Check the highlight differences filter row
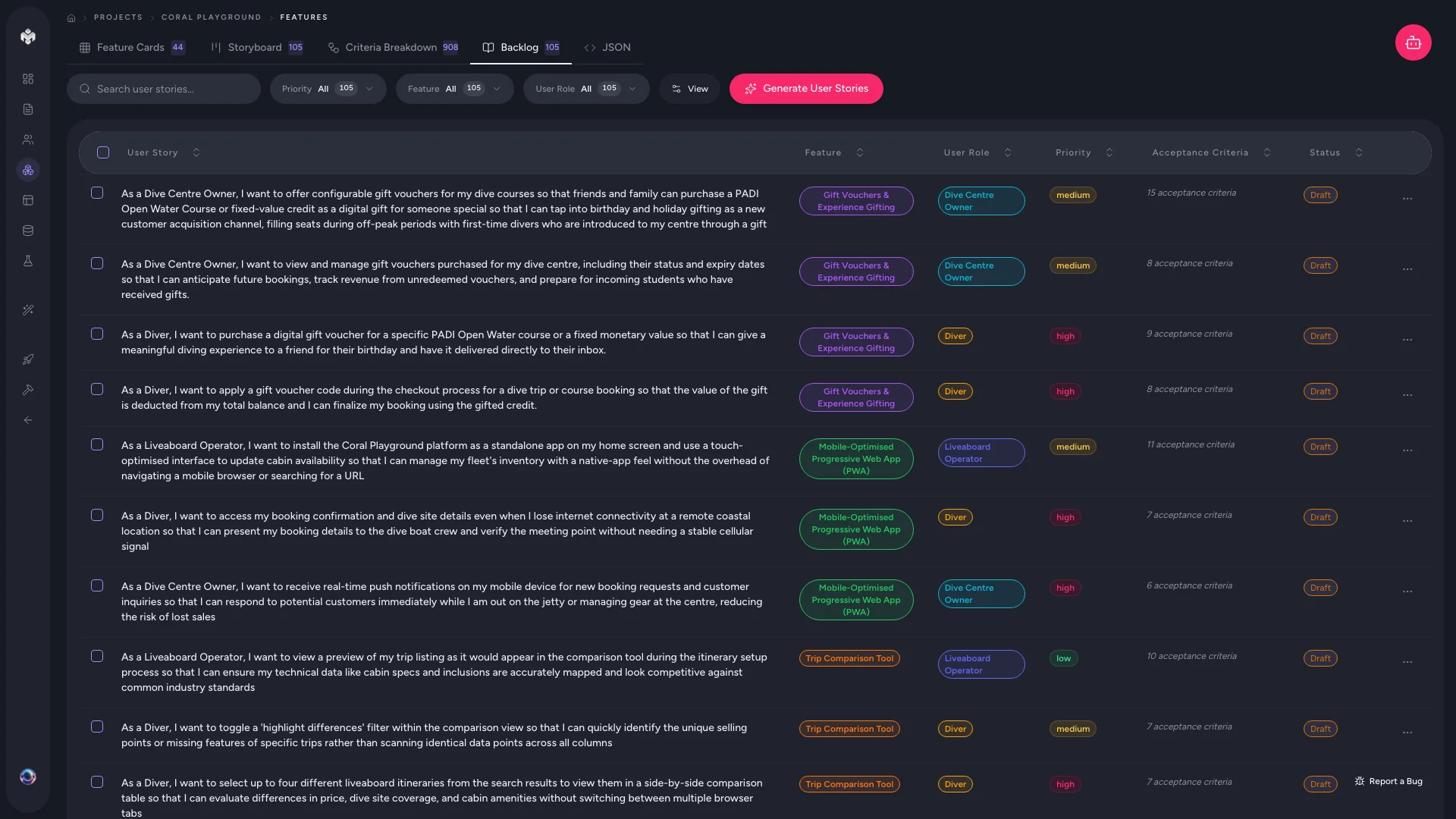The height and width of the screenshot is (819, 1456). (97, 726)
